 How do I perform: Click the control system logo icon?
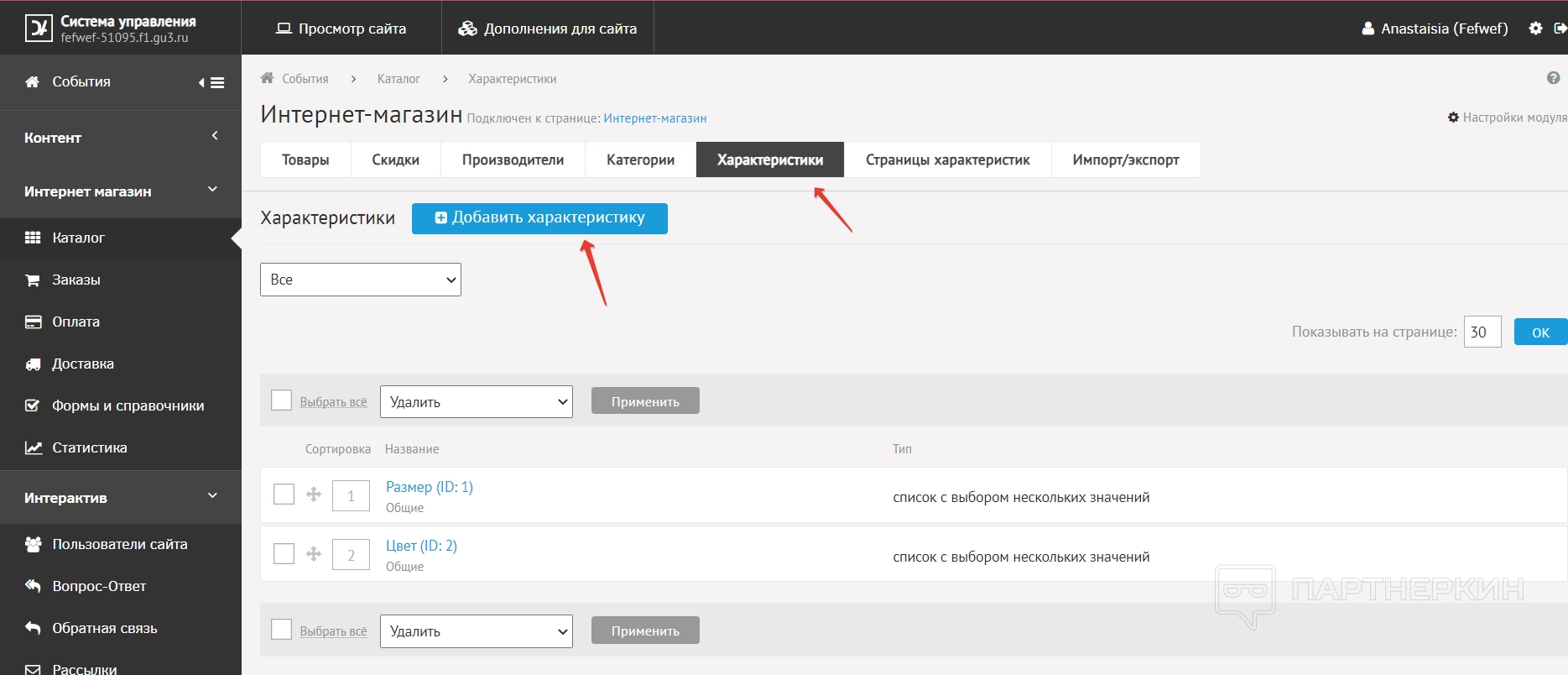39,29
